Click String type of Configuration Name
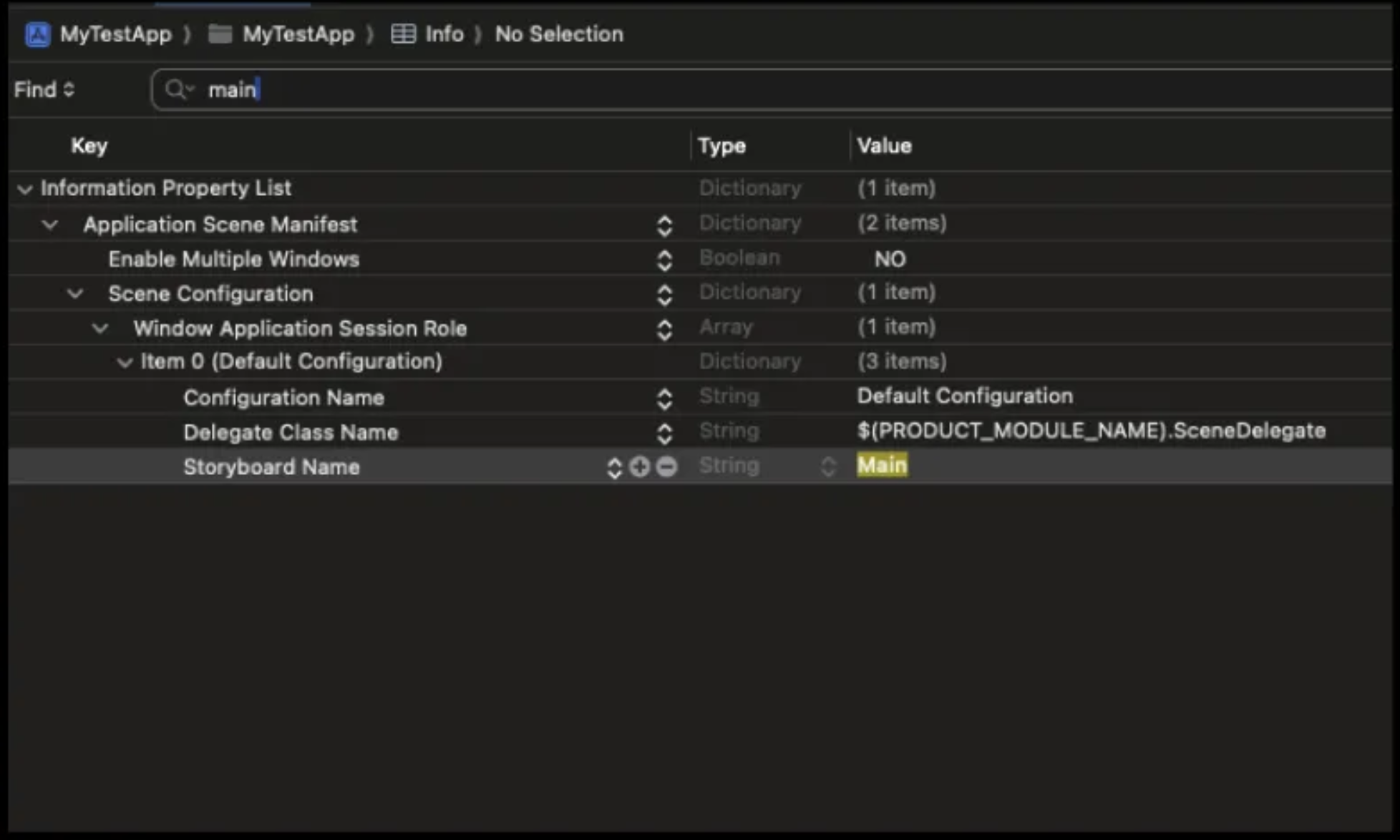The height and width of the screenshot is (840, 1400). [729, 396]
